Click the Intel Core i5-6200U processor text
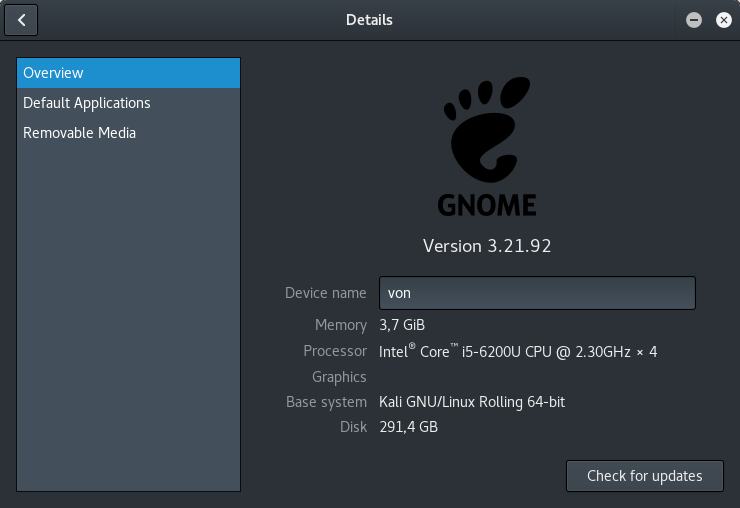This screenshot has width=740, height=508. click(518, 351)
